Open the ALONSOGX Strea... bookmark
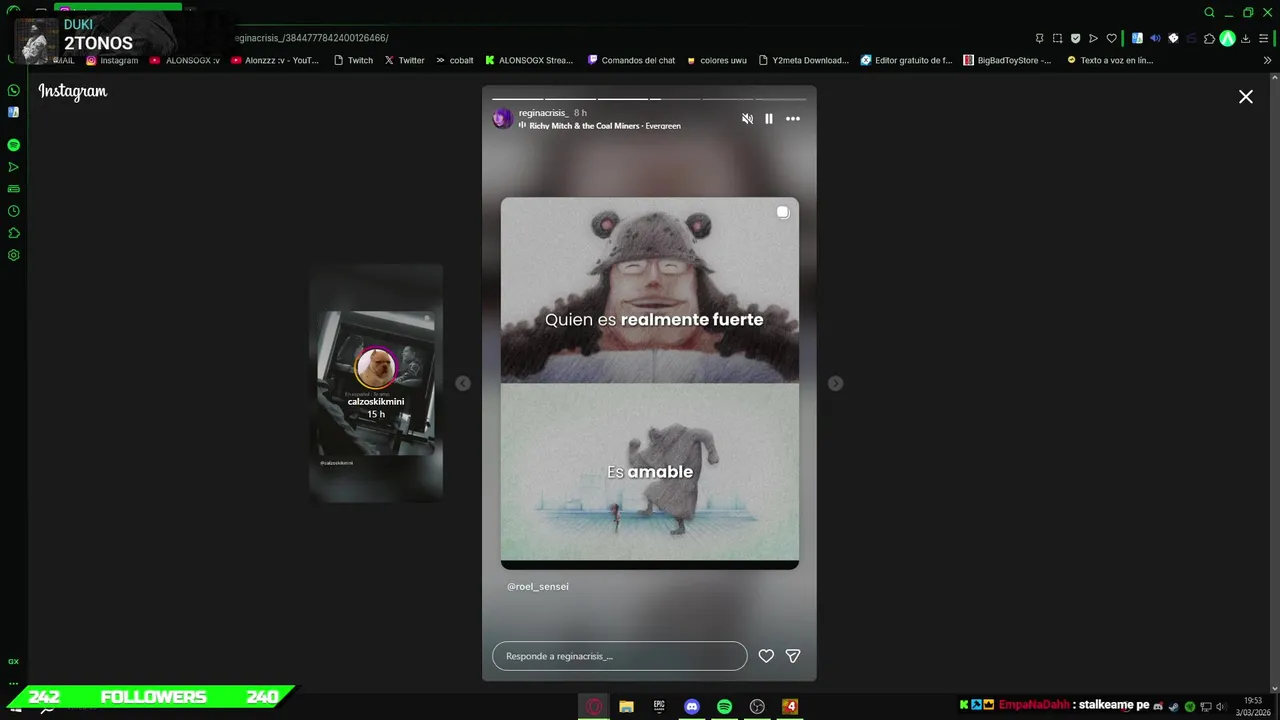 pyautogui.click(x=529, y=60)
